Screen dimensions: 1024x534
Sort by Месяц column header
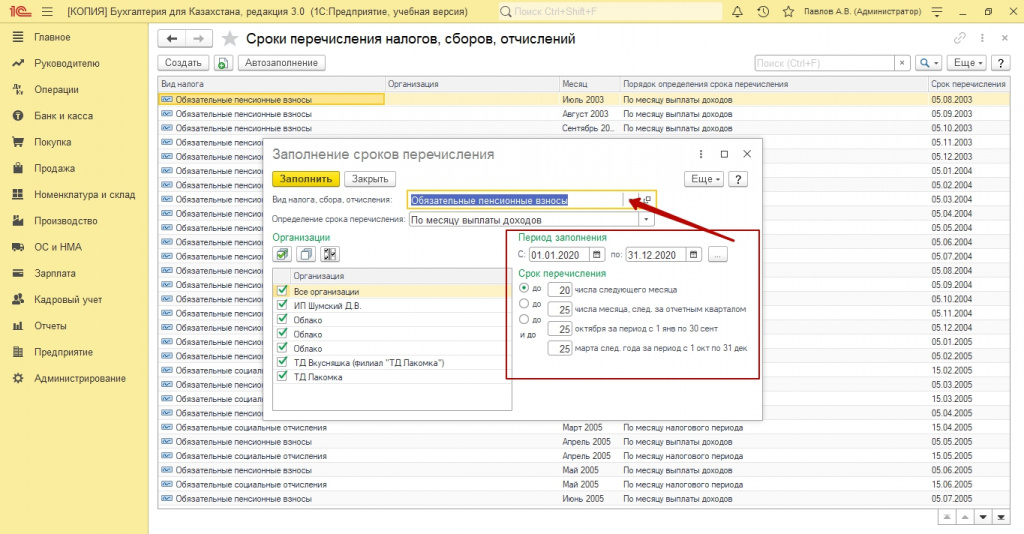tap(590, 84)
